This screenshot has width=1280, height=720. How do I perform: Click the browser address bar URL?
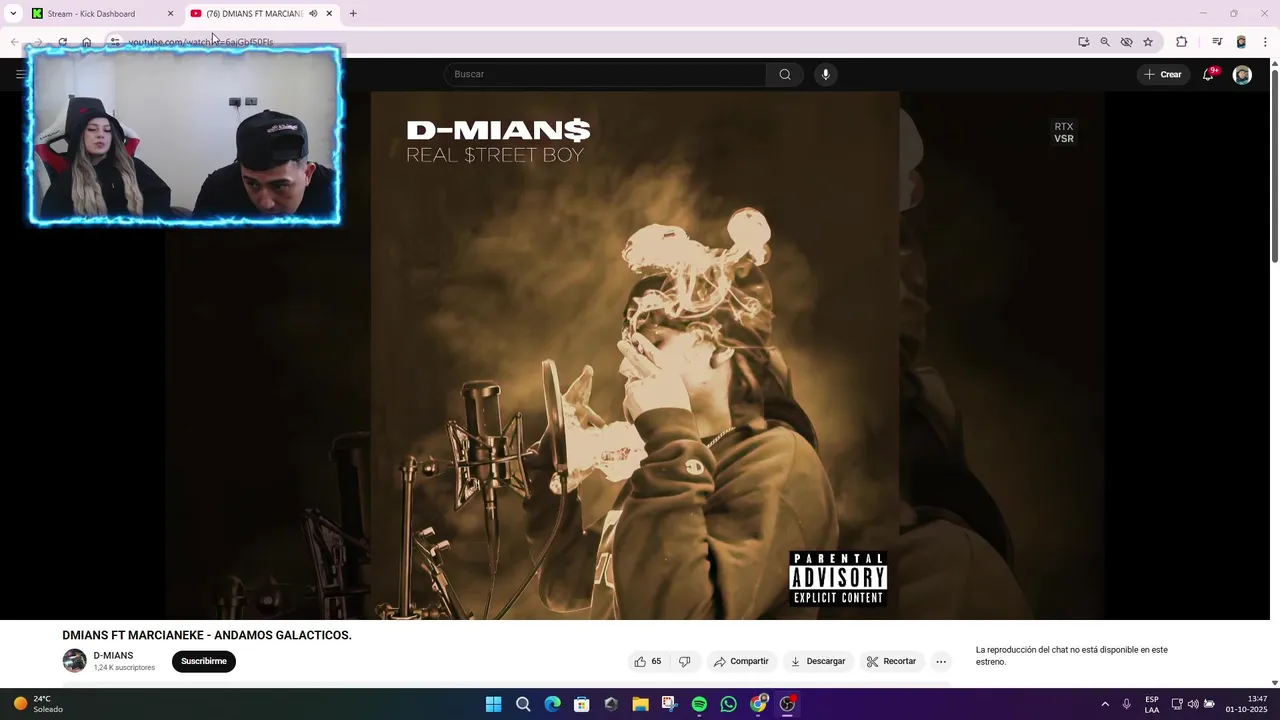tap(200, 42)
